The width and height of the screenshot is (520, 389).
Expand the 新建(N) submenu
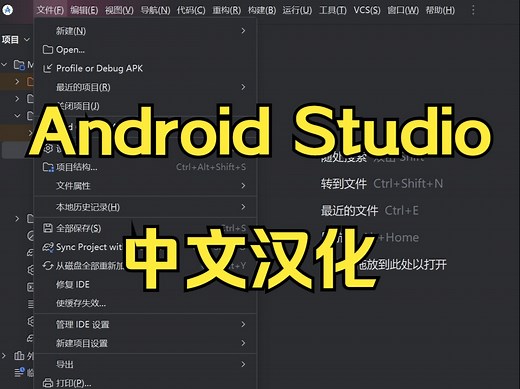pyautogui.click(x=145, y=31)
